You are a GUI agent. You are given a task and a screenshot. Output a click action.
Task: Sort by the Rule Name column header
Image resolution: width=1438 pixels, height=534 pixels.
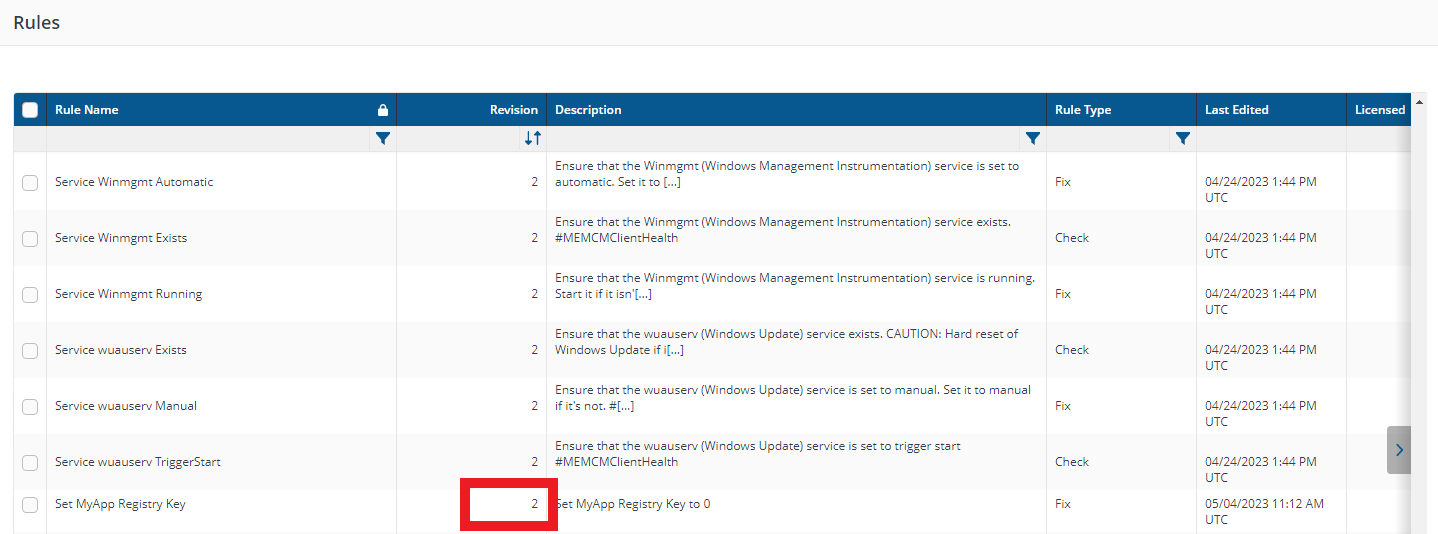click(x=87, y=110)
